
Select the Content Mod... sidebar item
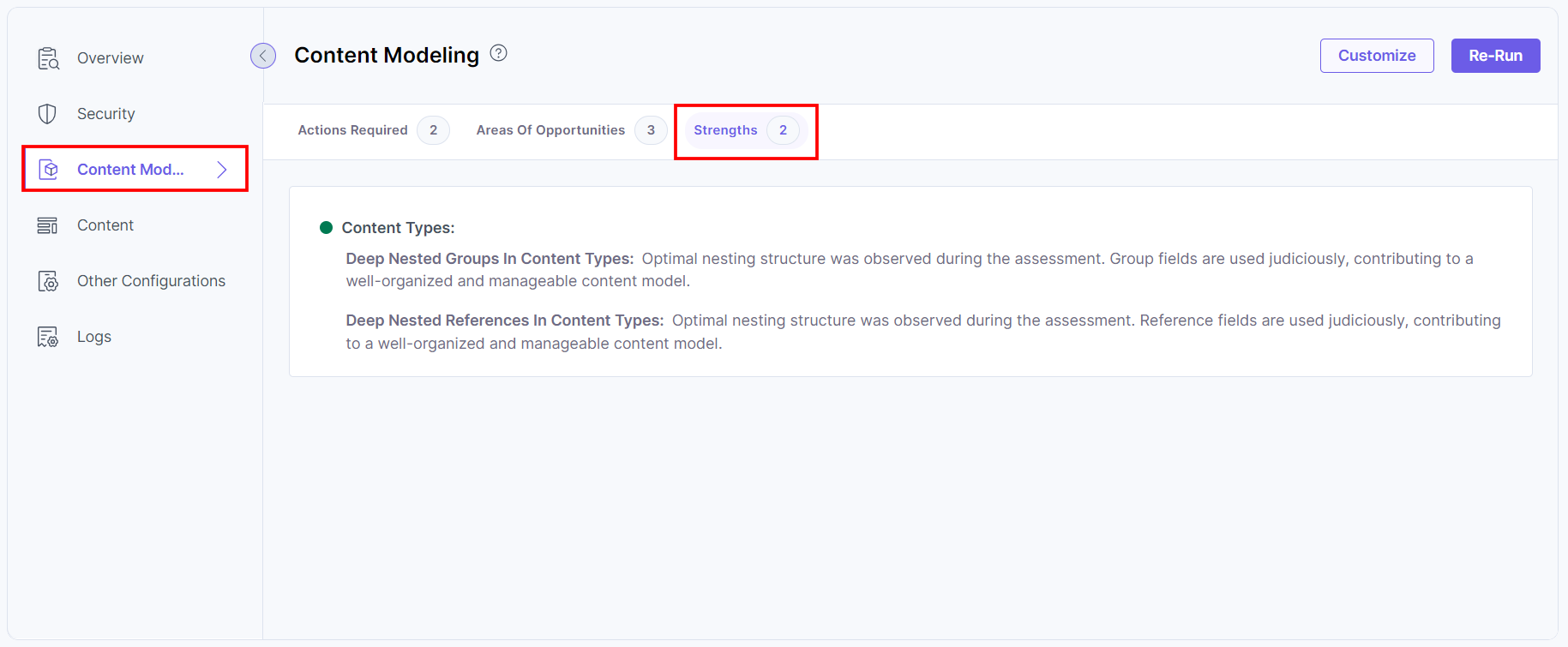135,169
